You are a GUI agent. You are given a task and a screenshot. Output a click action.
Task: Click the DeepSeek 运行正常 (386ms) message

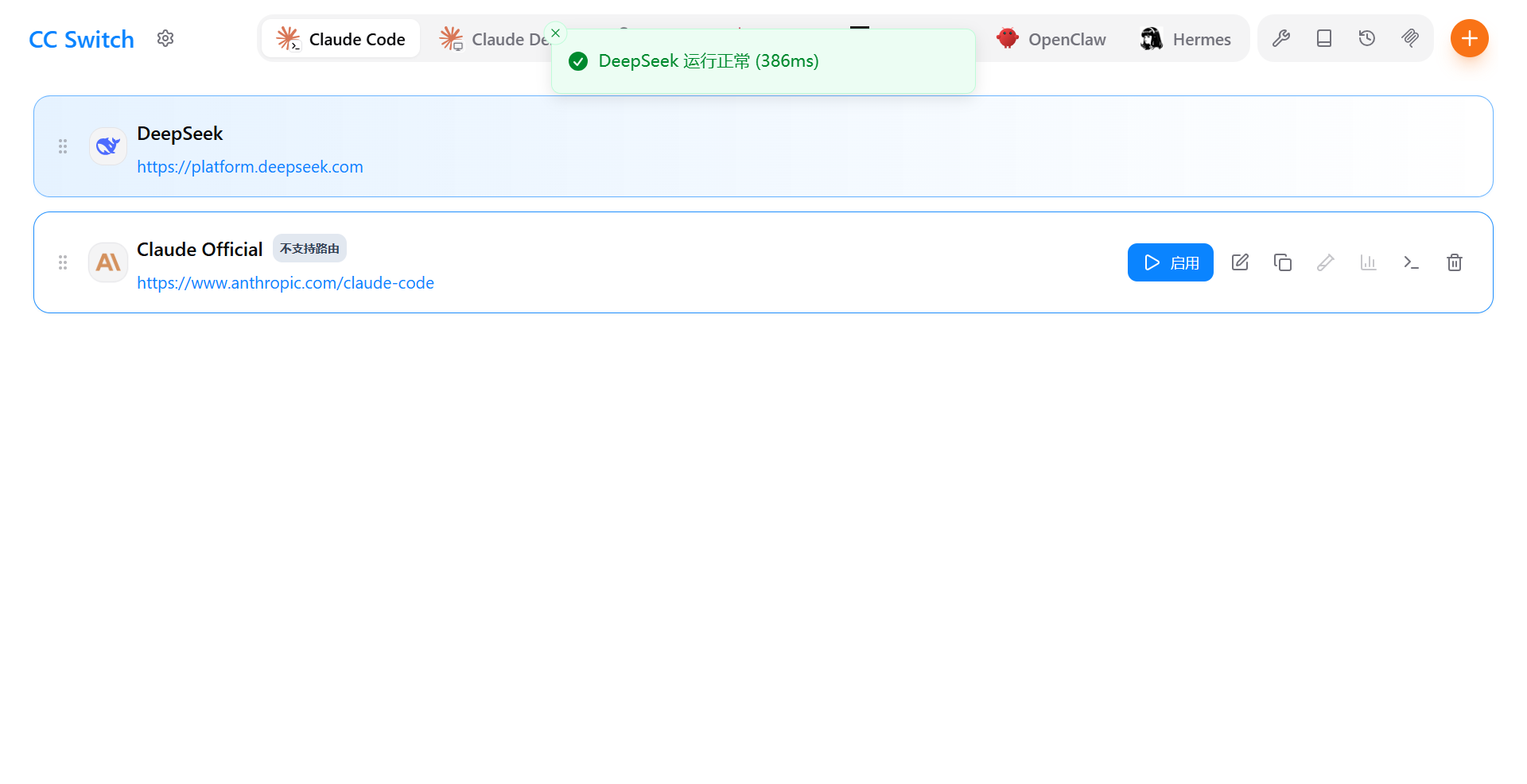pos(709,61)
